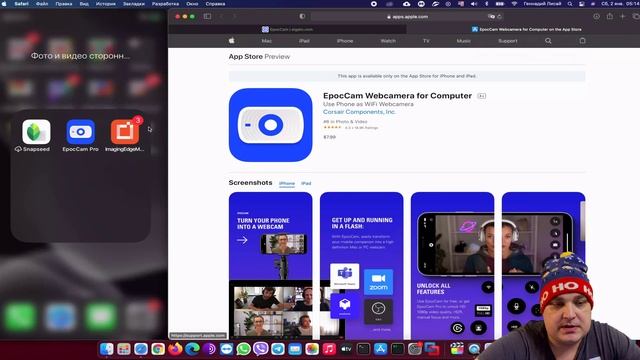Open Music app from the Dock

329,349
